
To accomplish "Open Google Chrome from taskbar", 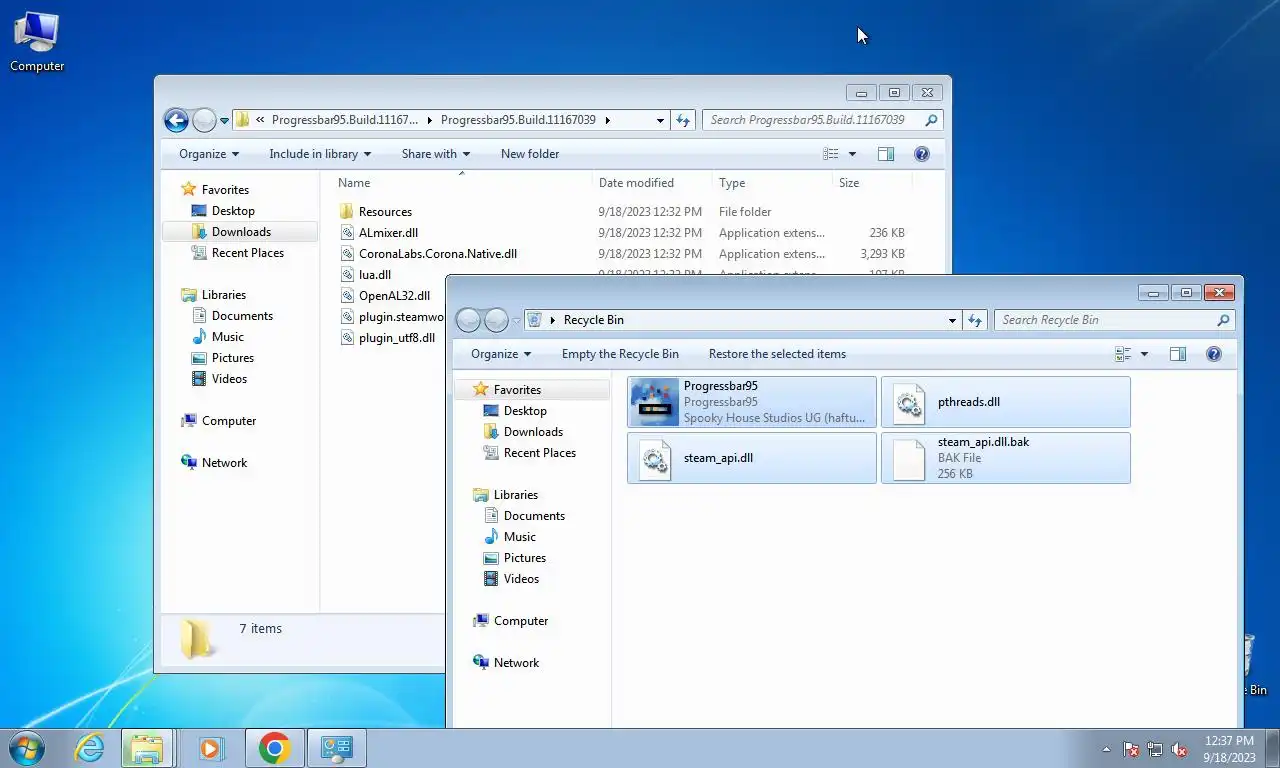I will point(273,748).
